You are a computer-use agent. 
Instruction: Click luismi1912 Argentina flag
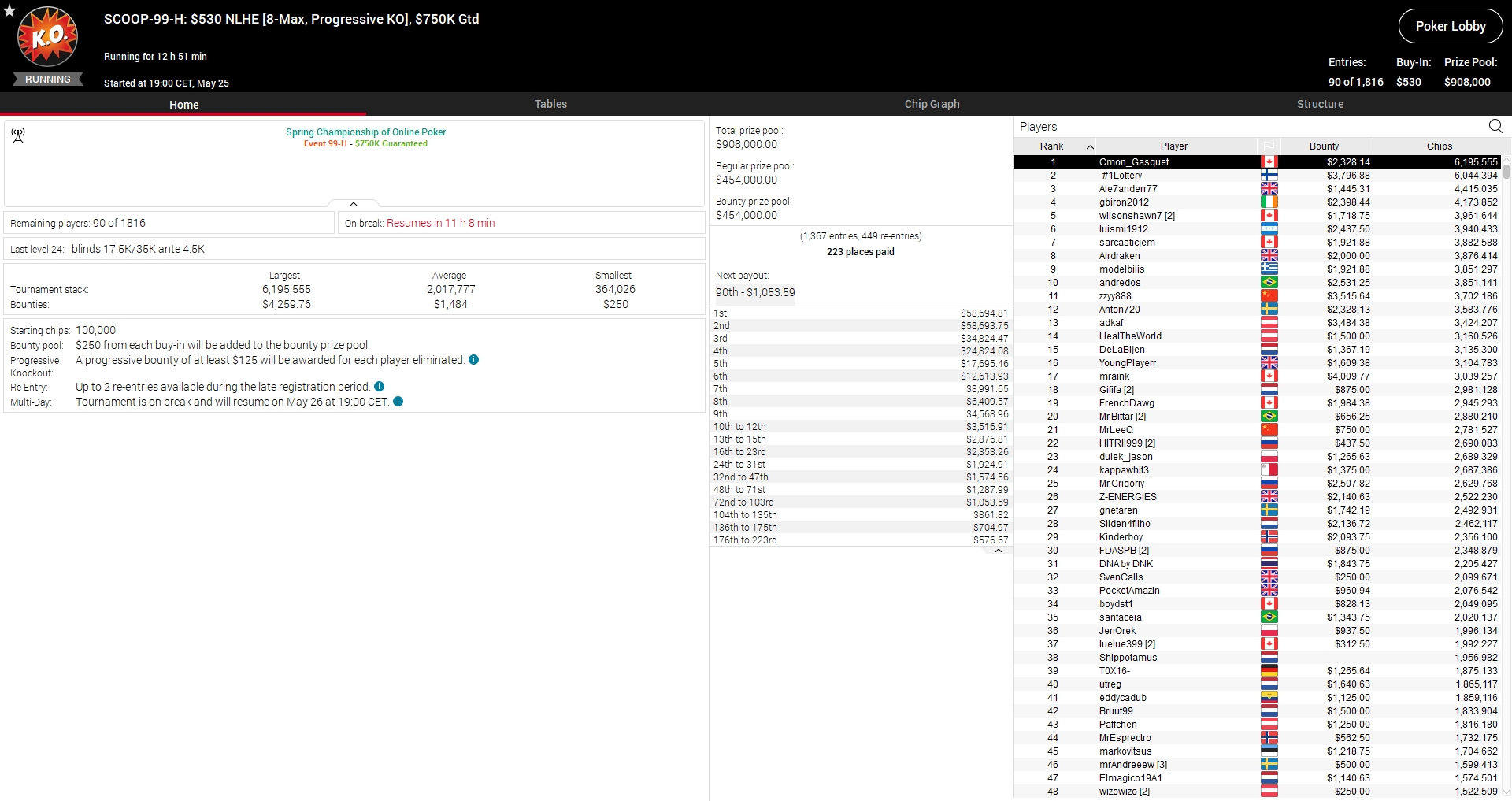pyautogui.click(x=1269, y=229)
